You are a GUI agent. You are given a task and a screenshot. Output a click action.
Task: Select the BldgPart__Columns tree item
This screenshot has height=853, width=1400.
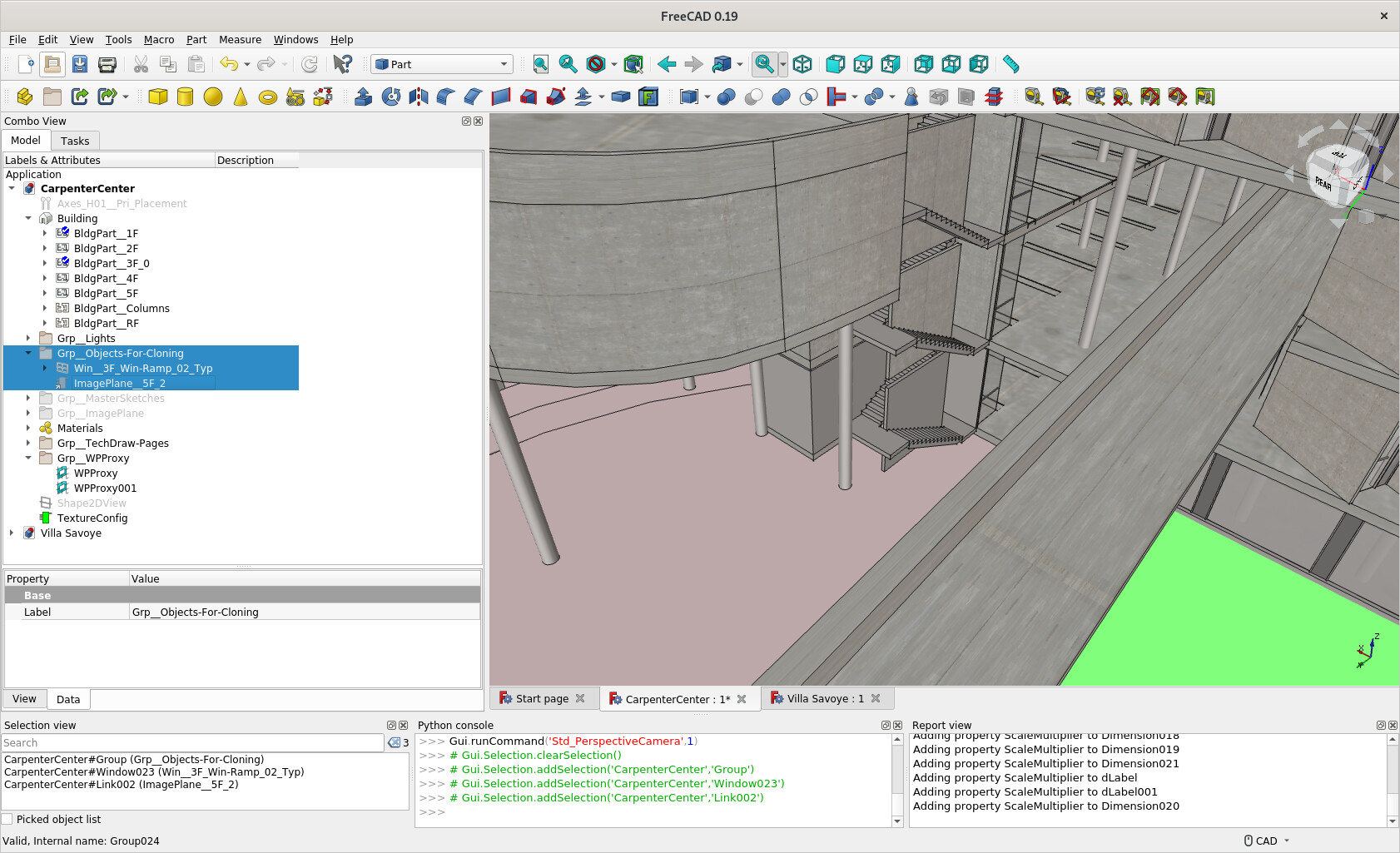[x=122, y=308]
